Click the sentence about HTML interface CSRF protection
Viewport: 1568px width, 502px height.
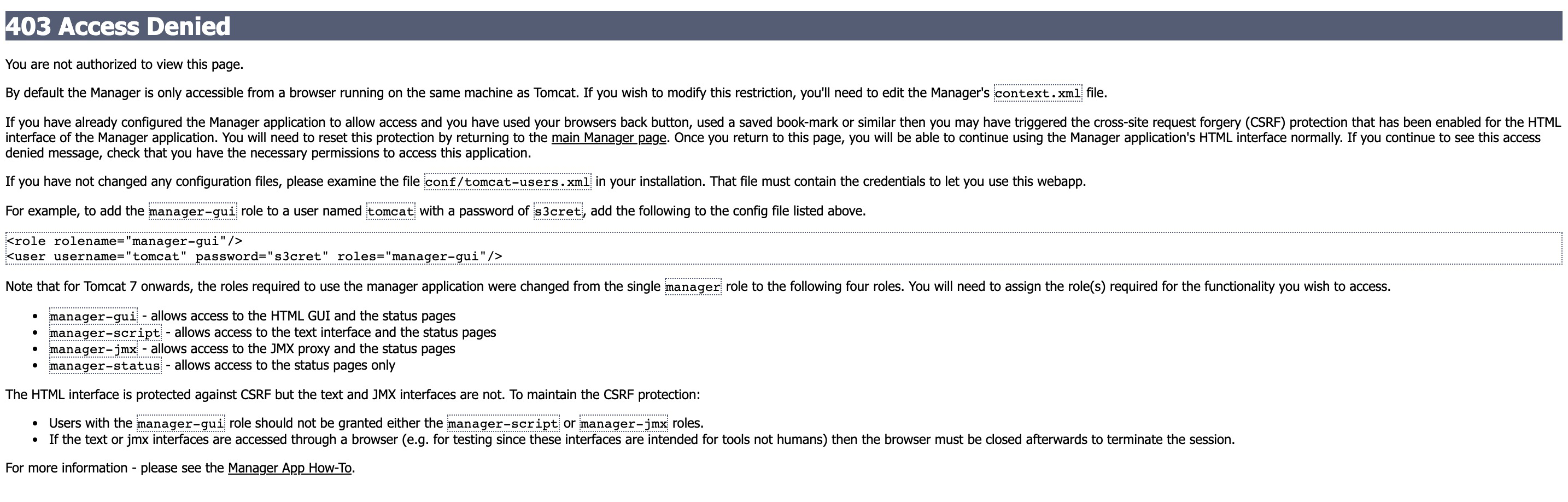(353, 395)
